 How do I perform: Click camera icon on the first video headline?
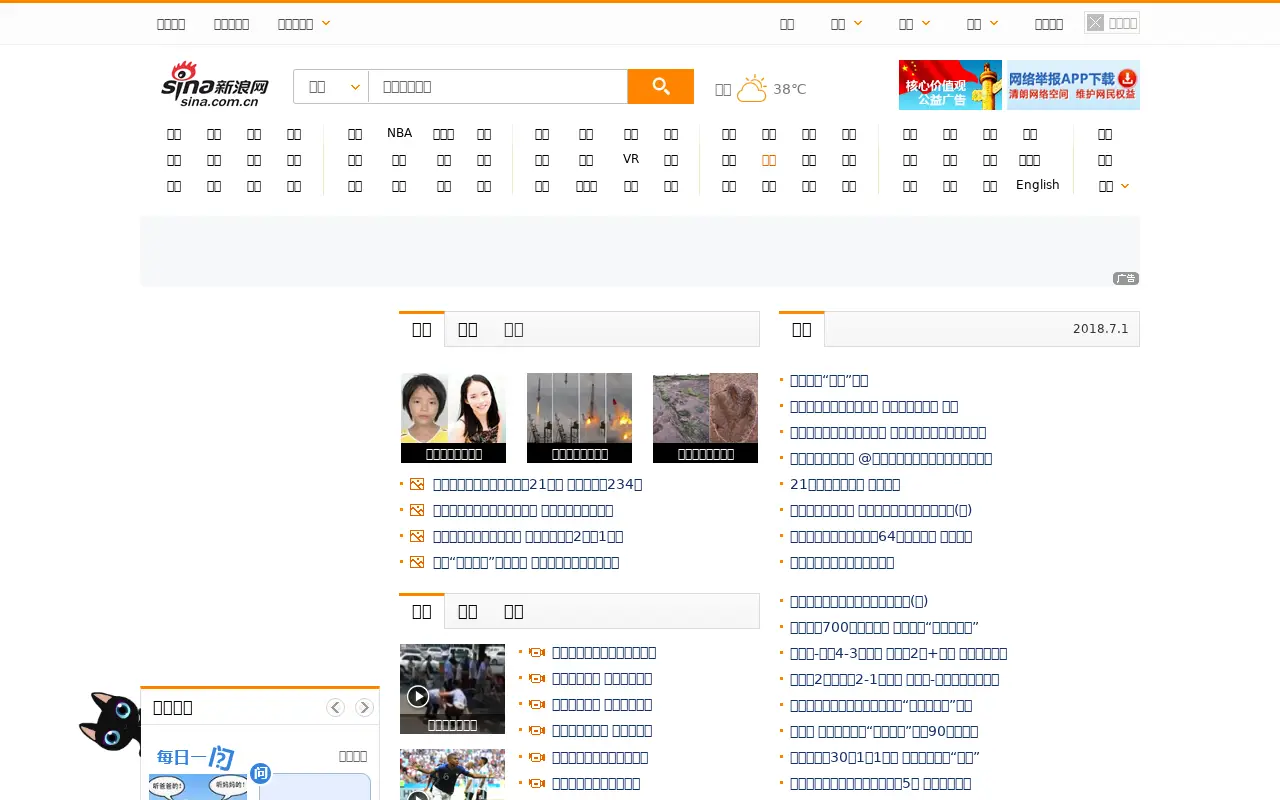pos(537,652)
